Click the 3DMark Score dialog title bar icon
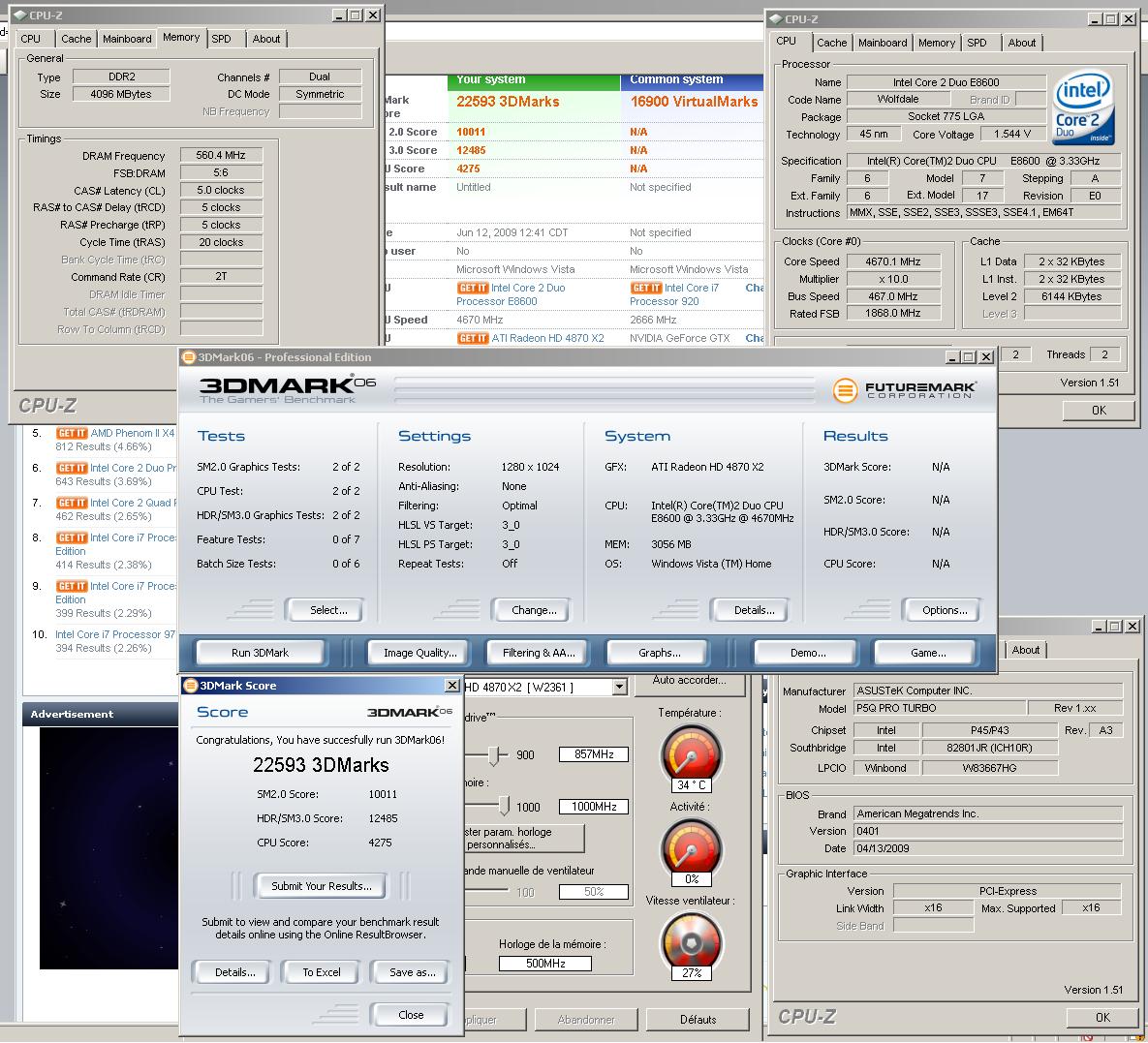 (x=190, y=686)
